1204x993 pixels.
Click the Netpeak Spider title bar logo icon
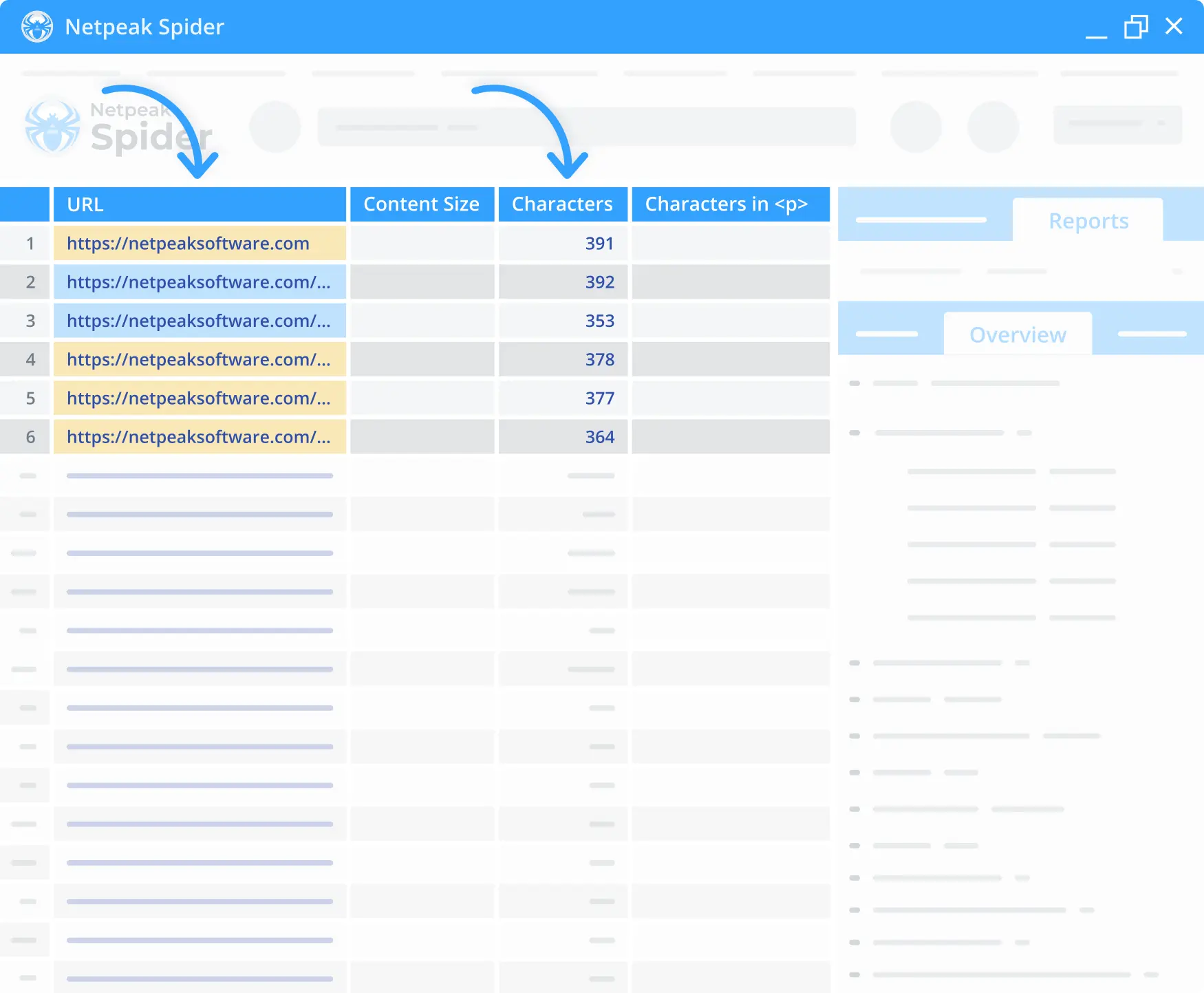[37, 27]
